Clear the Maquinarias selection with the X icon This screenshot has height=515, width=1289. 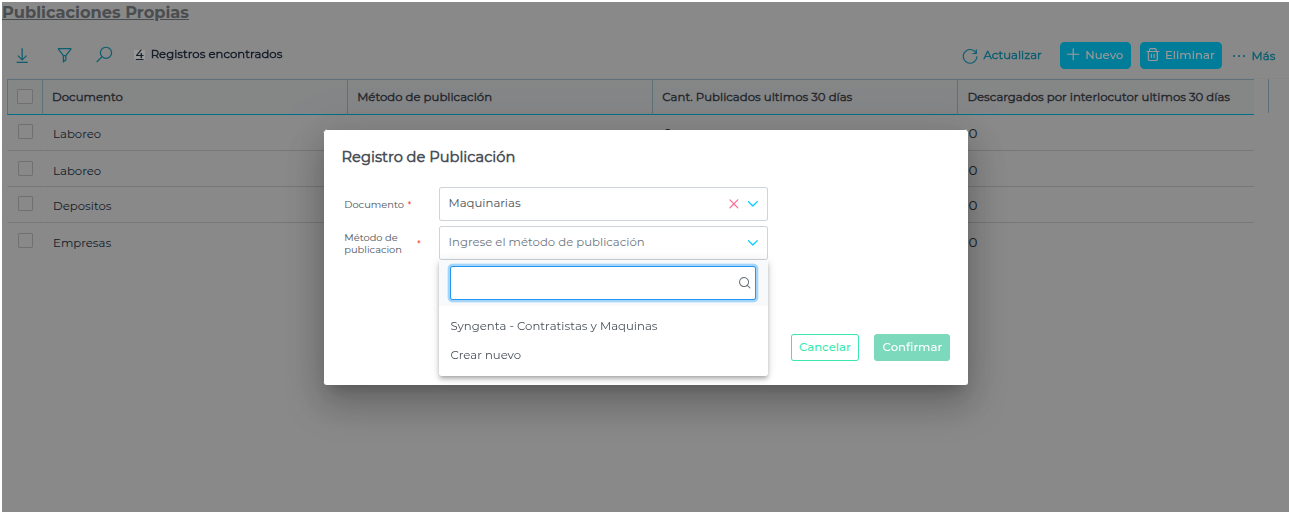click(733, 204)
